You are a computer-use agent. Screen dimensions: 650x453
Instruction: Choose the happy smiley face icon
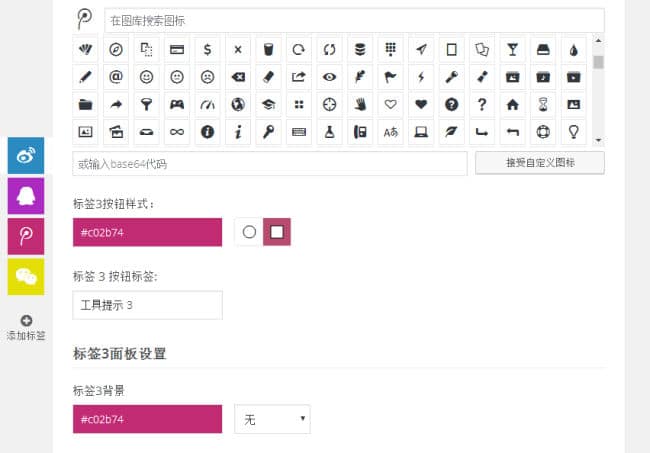click(x=146, y=77)
